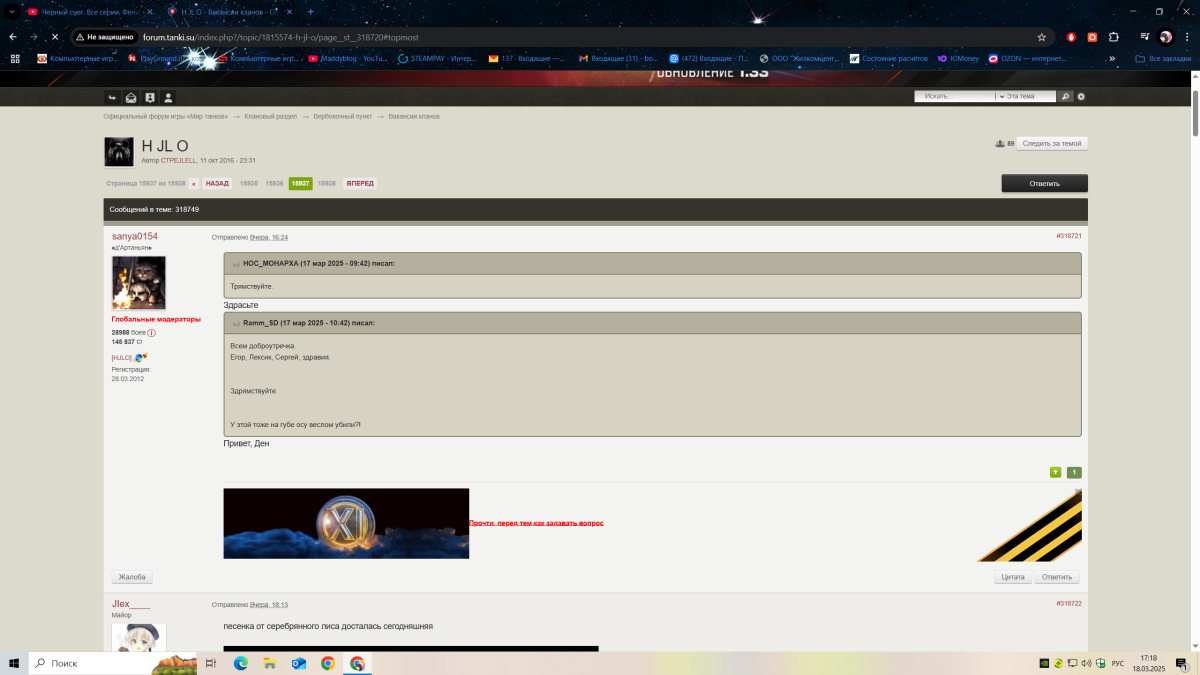Go to page 15935

pyautogui.click(x=249, y=184)
